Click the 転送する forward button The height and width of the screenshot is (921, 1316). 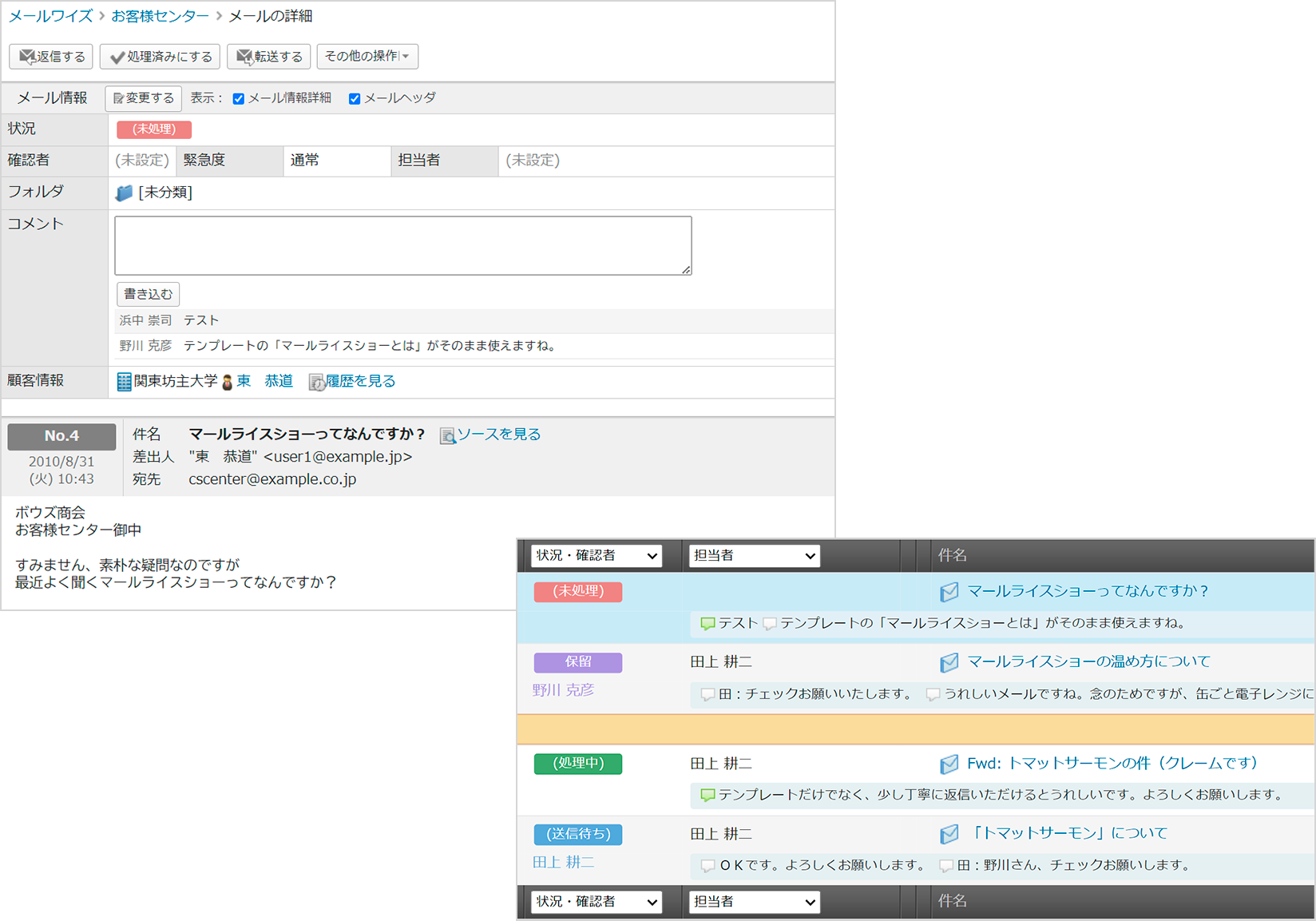[269, 57]
